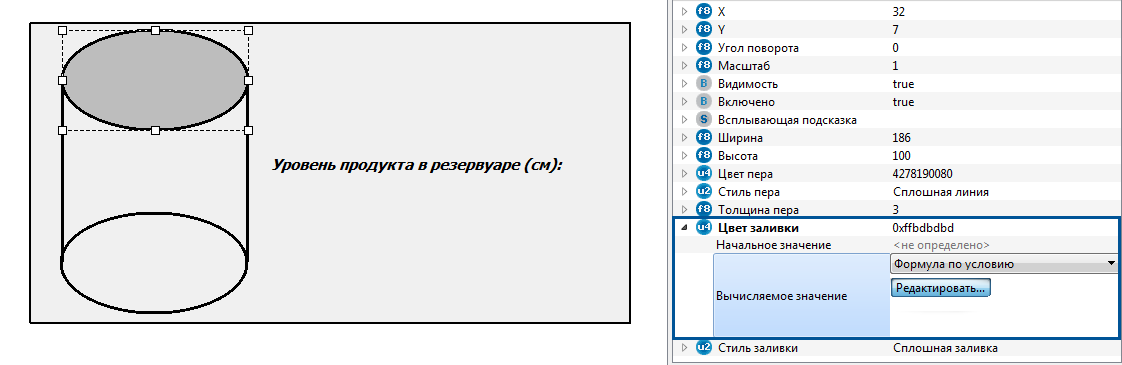Click the u4 icon of Цвет пера

click(x=704, y=174)
